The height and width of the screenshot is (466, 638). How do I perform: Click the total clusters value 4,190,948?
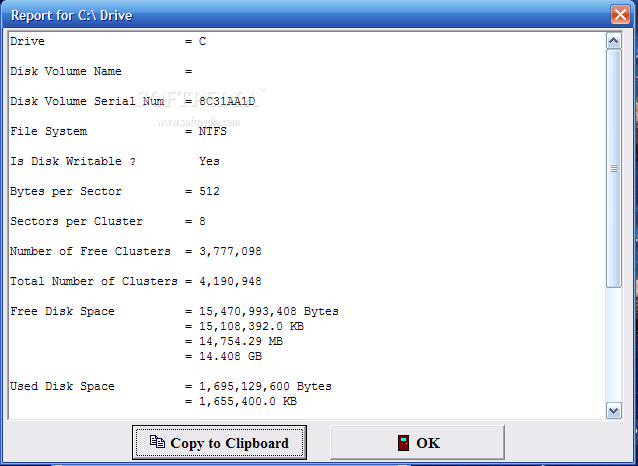[x=230, y=282]
